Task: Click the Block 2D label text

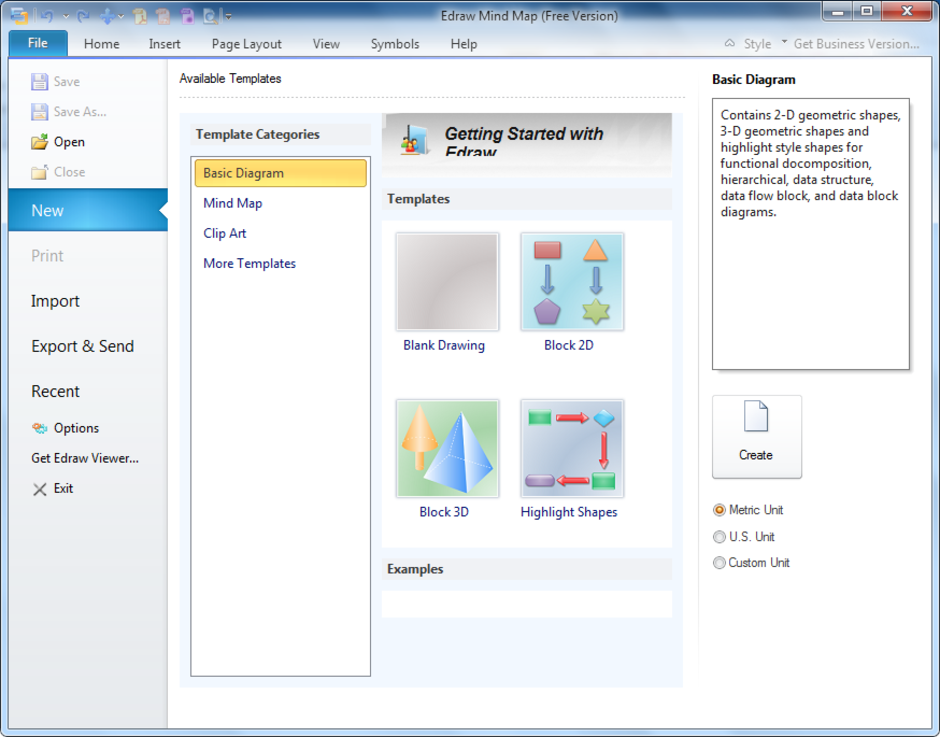Action: tap(569, 345)
